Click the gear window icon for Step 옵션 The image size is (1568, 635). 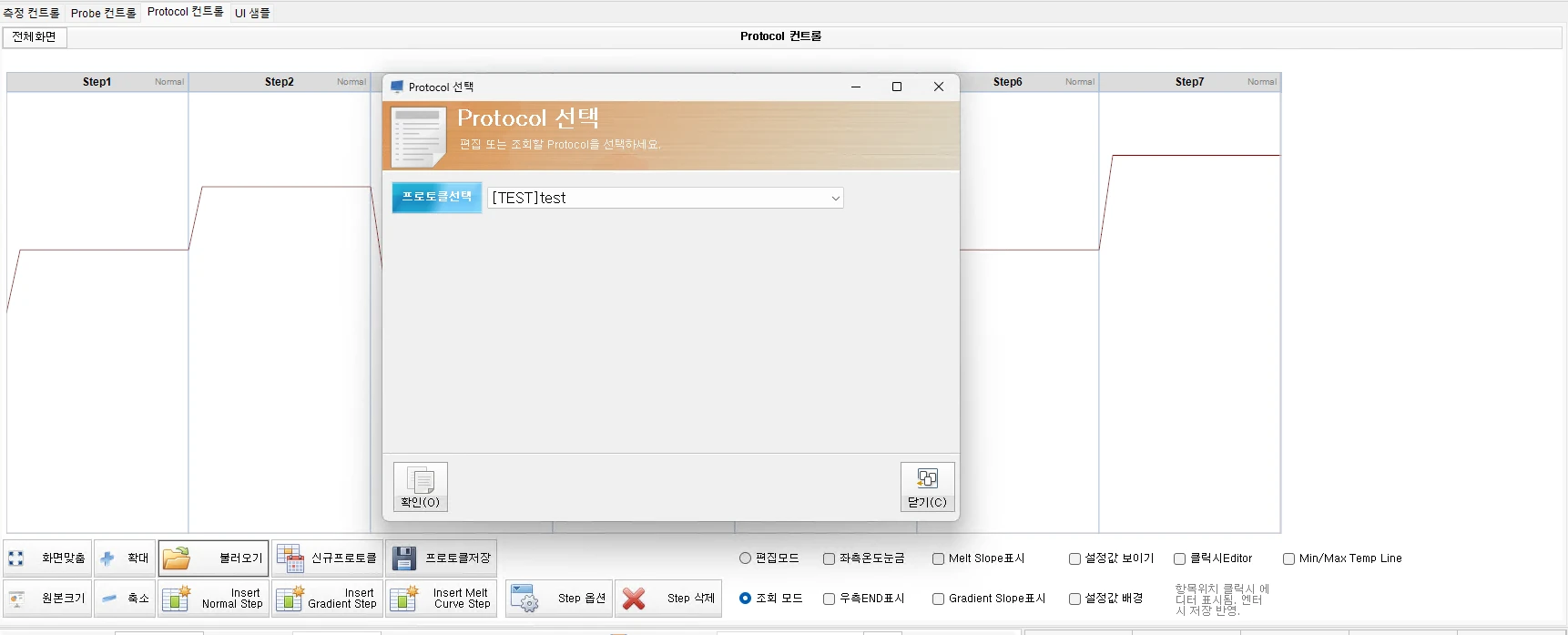click(525, 599)
